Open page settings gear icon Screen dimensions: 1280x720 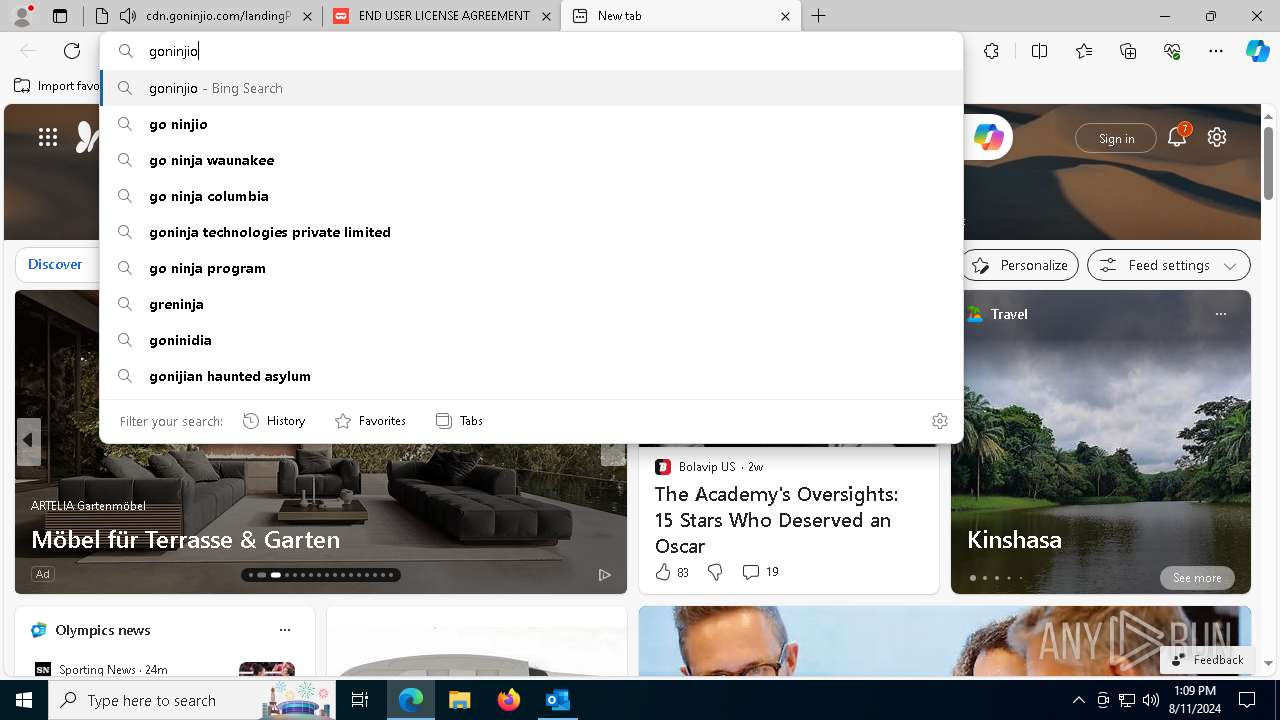pyautogui.click(x=1217, y=137)
